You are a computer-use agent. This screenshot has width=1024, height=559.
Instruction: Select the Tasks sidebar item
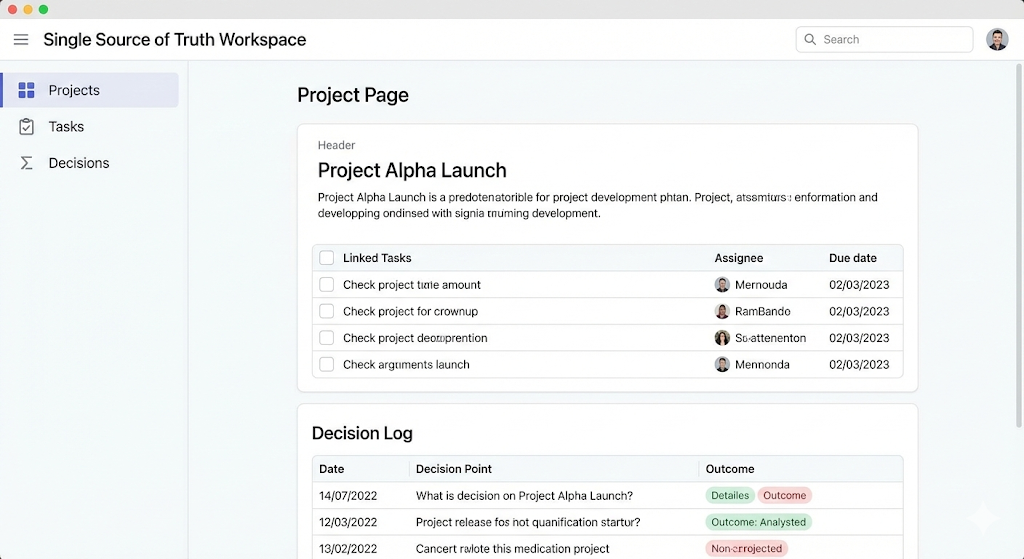click(66, 127)
